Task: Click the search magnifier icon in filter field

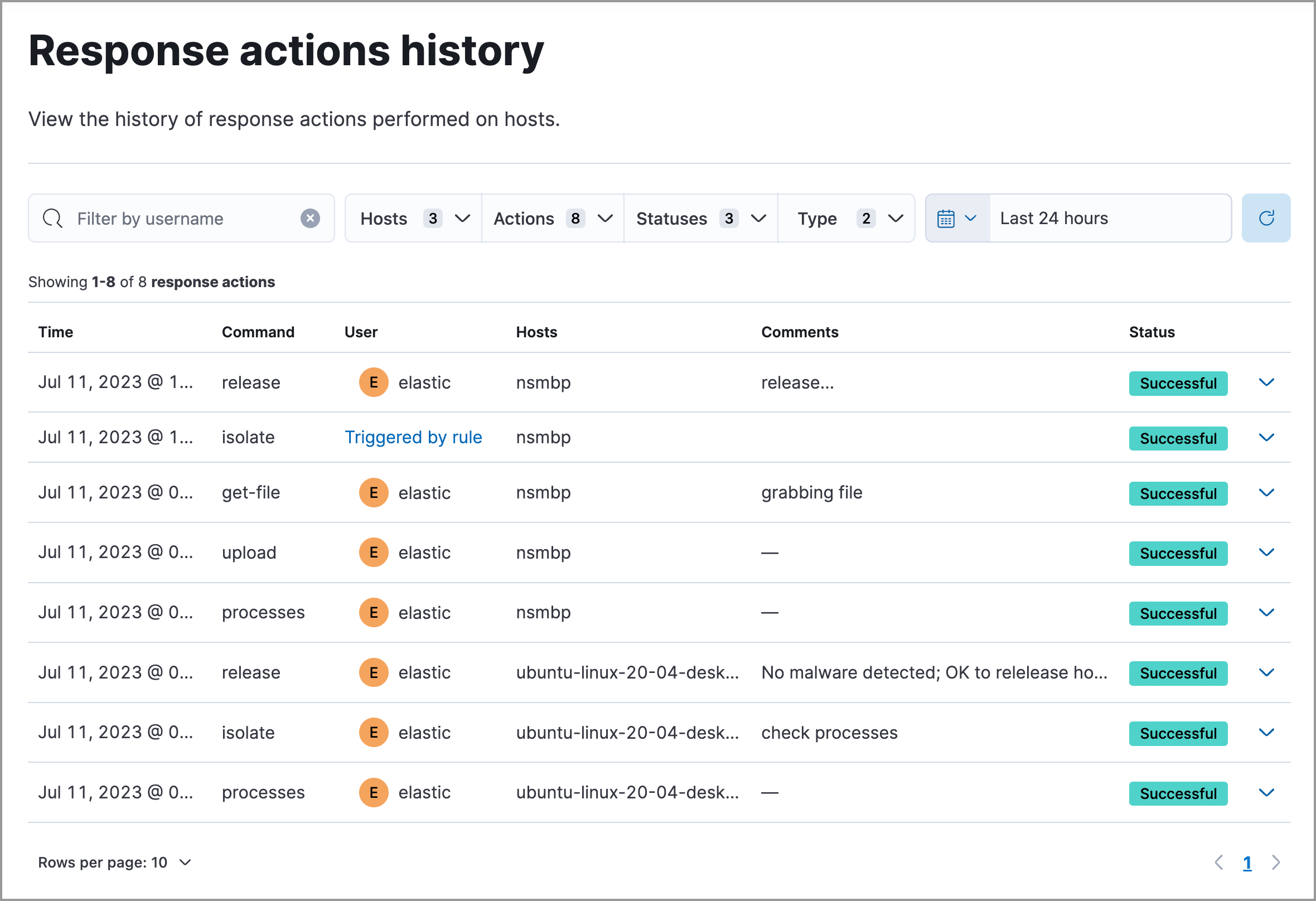Action: point(52,218)
